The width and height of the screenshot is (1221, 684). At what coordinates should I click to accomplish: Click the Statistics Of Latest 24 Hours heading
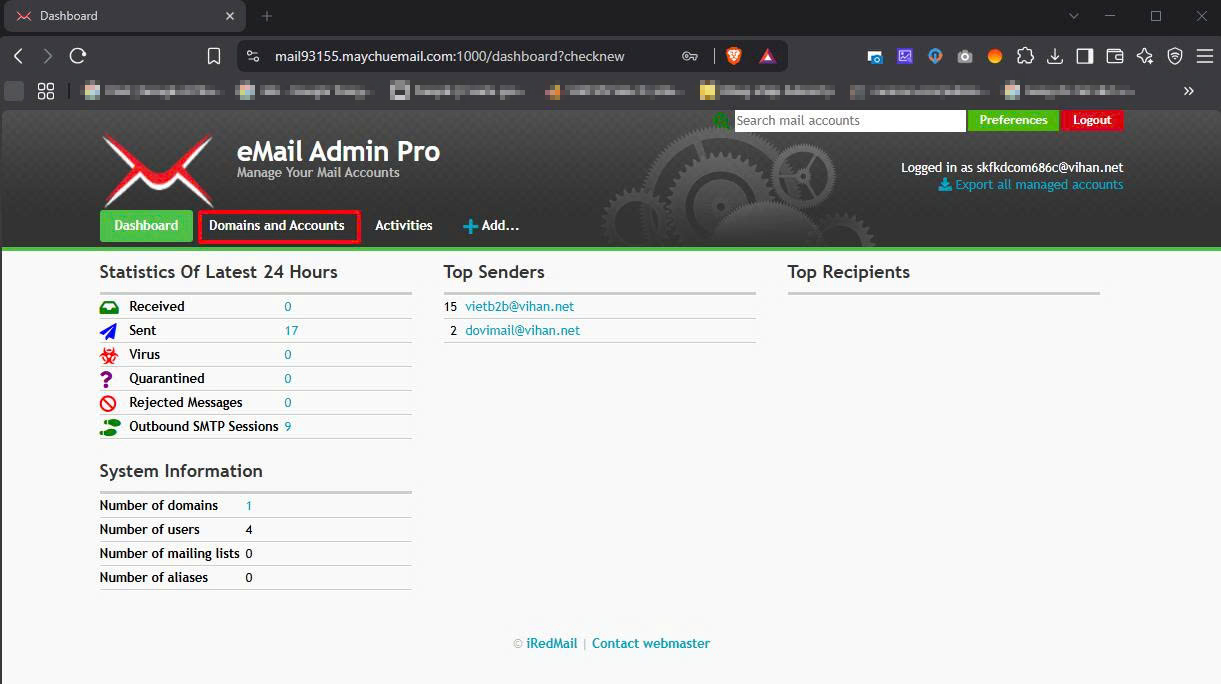[x=219, y=272]
